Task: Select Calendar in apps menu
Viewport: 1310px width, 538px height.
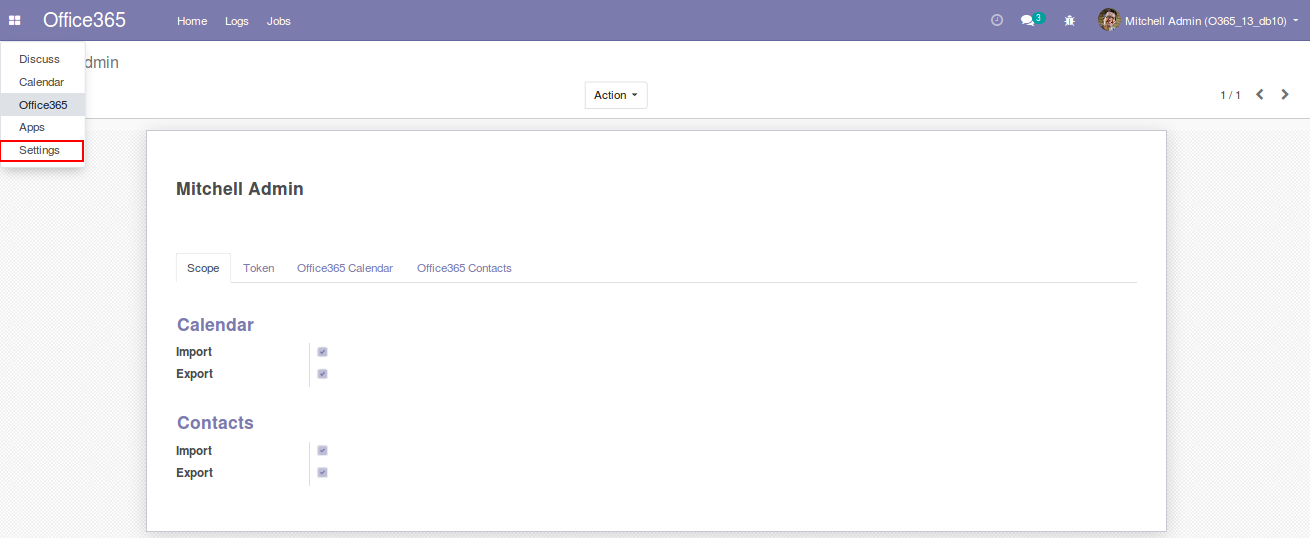Action: [42, 82]
